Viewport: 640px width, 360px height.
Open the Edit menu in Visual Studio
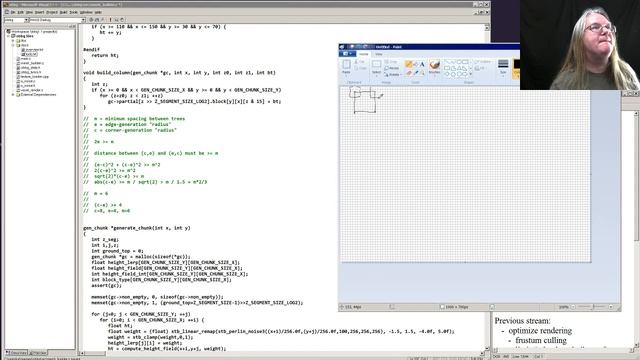pyautogui.click(x=20, y=12)
